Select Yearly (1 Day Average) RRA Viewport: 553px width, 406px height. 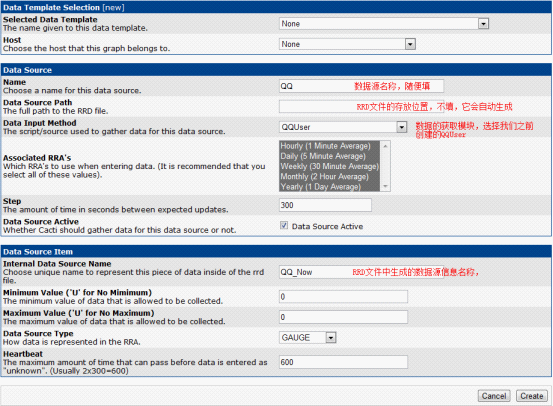(329, 187)
